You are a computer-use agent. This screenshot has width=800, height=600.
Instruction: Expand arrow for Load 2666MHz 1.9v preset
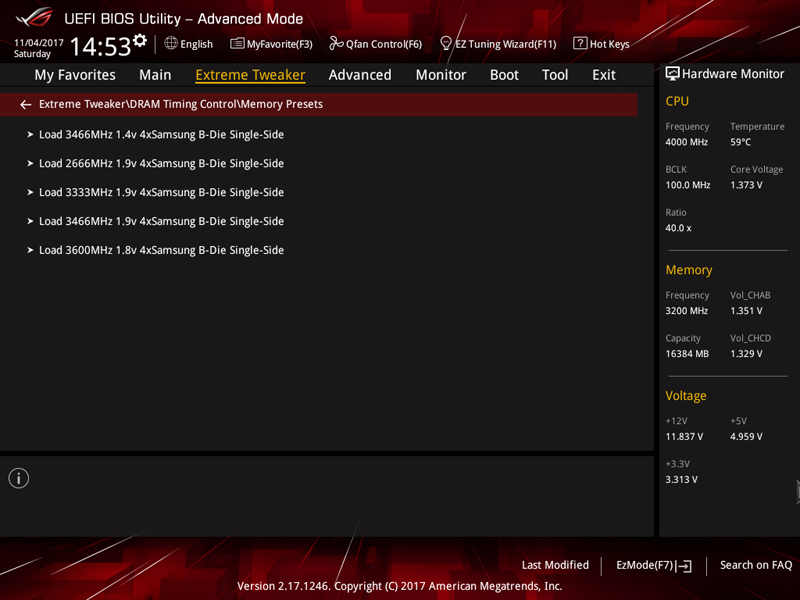30,164
